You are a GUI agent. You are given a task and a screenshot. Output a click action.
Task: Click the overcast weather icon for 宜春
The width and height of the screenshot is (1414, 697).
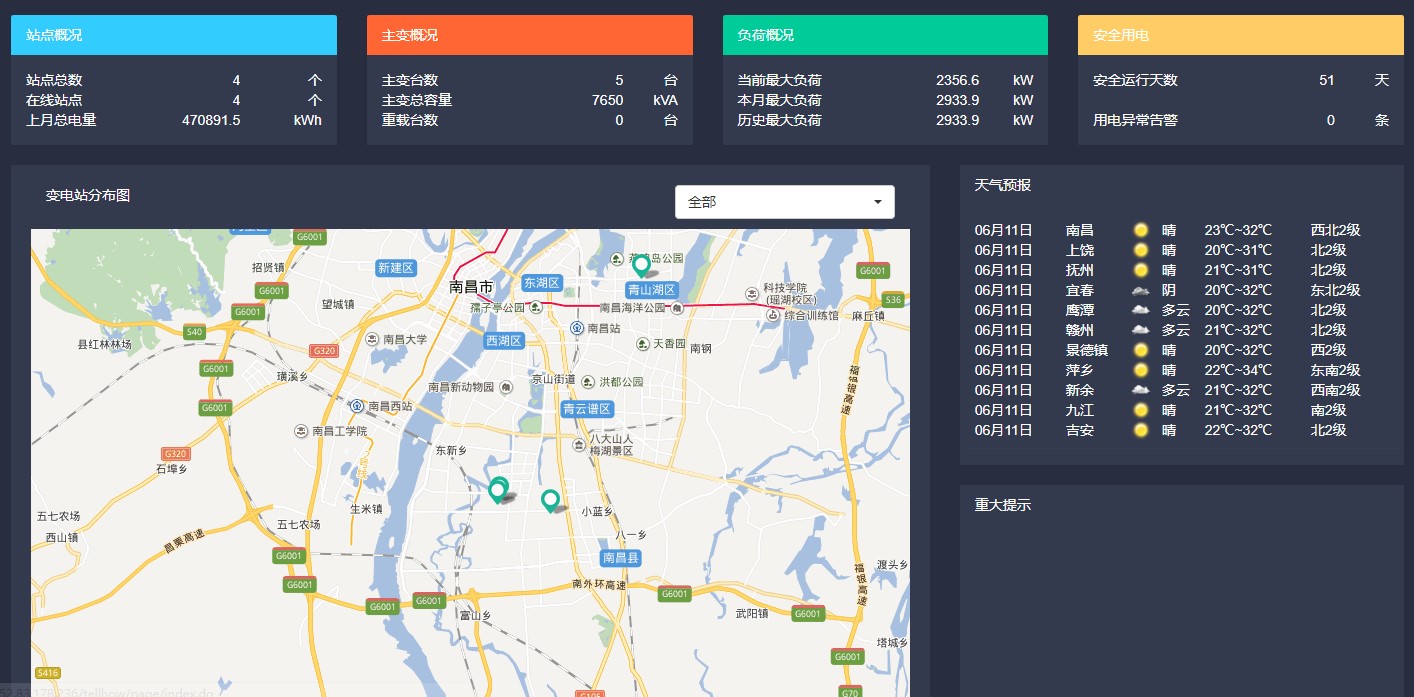[1140, 290]
